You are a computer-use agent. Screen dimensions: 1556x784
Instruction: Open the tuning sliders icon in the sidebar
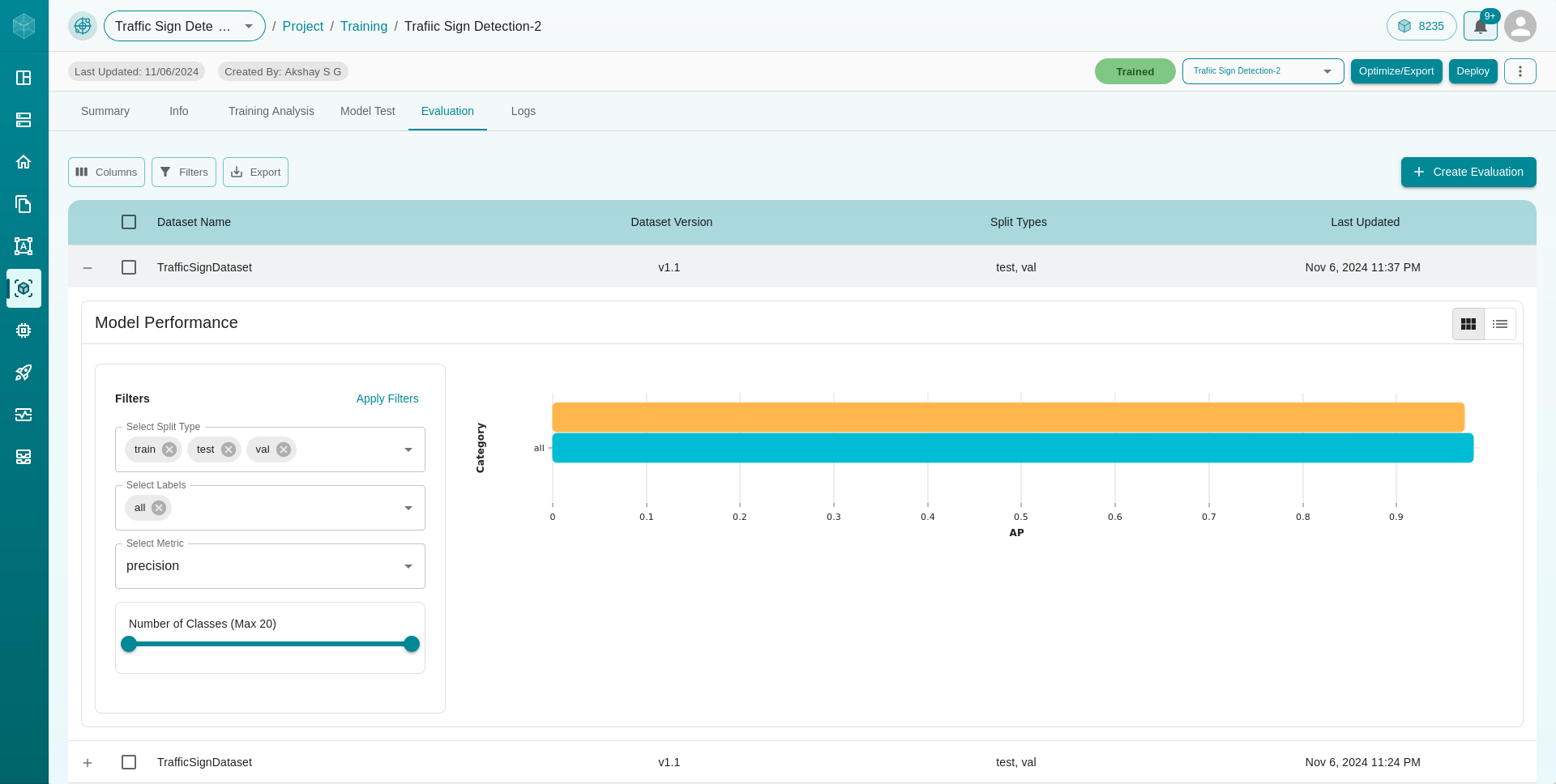(x=24, y=415)
